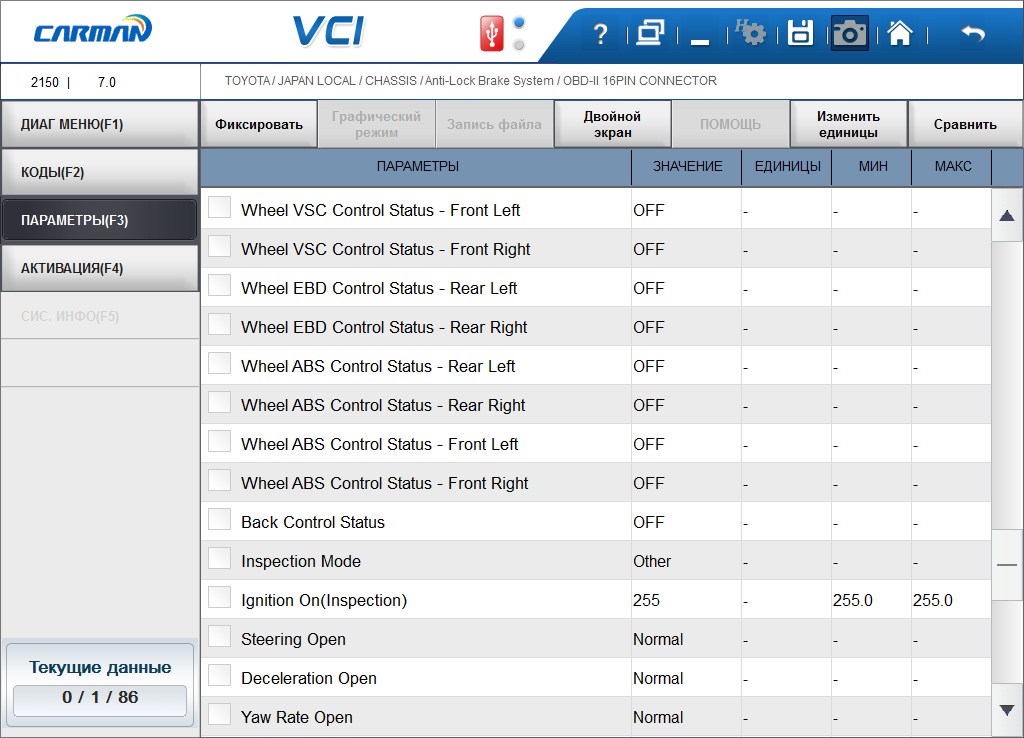Viewport: 1024px width, 738px height.
Task: Click the TOYOTA breadcrumb path text
Action: pos(470,81)
